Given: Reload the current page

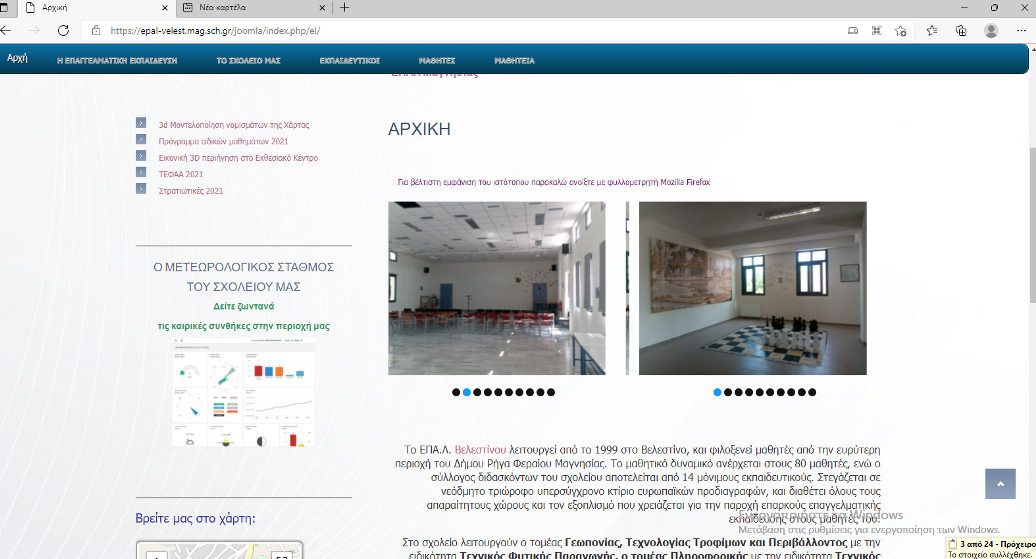Looking at the screenshot, I should [63, 30].
